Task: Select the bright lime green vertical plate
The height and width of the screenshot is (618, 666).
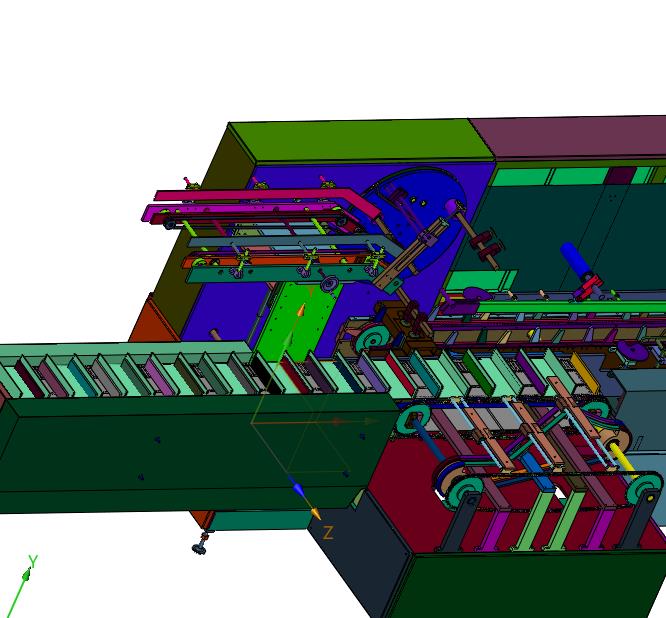Action: pyautogui.click(x=297, y=321)
